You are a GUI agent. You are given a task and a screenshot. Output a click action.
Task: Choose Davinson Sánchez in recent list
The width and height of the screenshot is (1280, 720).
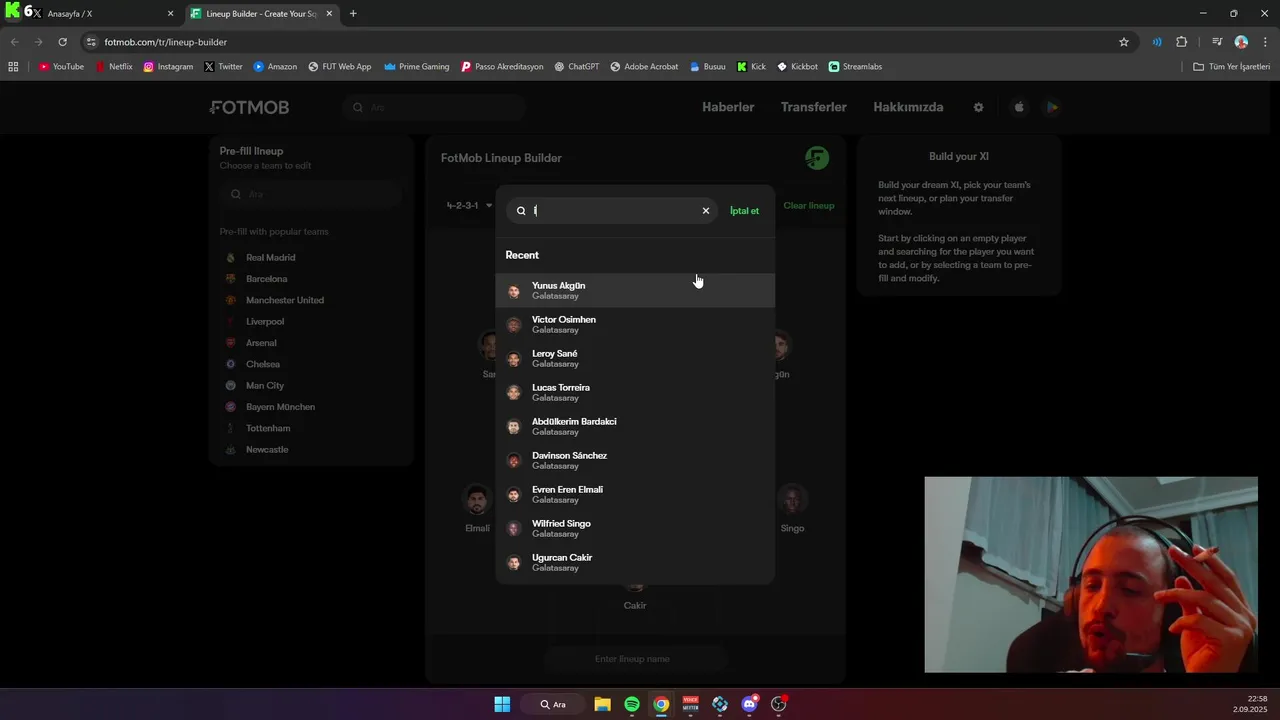pyautogui.click(x=635, y=460)
